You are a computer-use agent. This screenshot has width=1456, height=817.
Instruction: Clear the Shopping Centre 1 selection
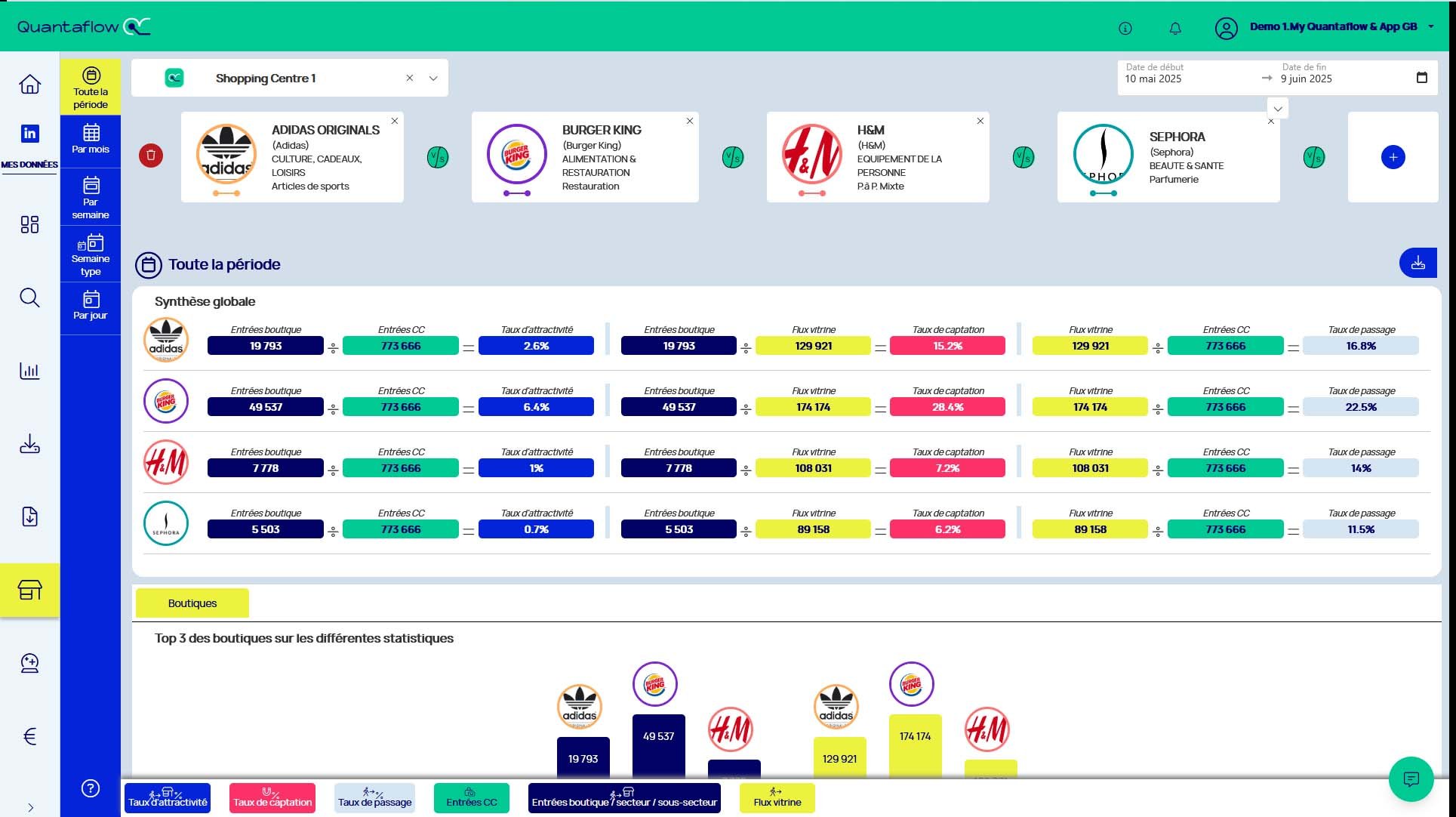pyautogui.click(x=410, y=78)
